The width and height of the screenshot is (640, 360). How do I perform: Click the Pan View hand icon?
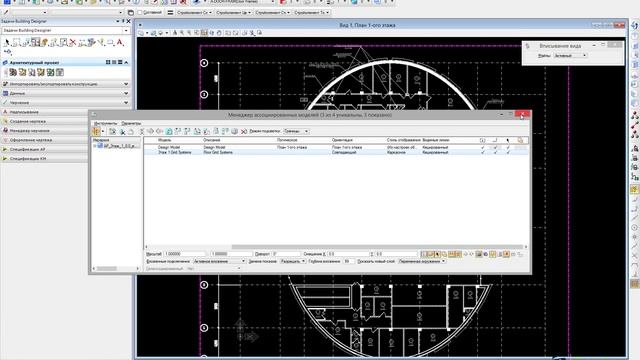click(x=219, y=33)
